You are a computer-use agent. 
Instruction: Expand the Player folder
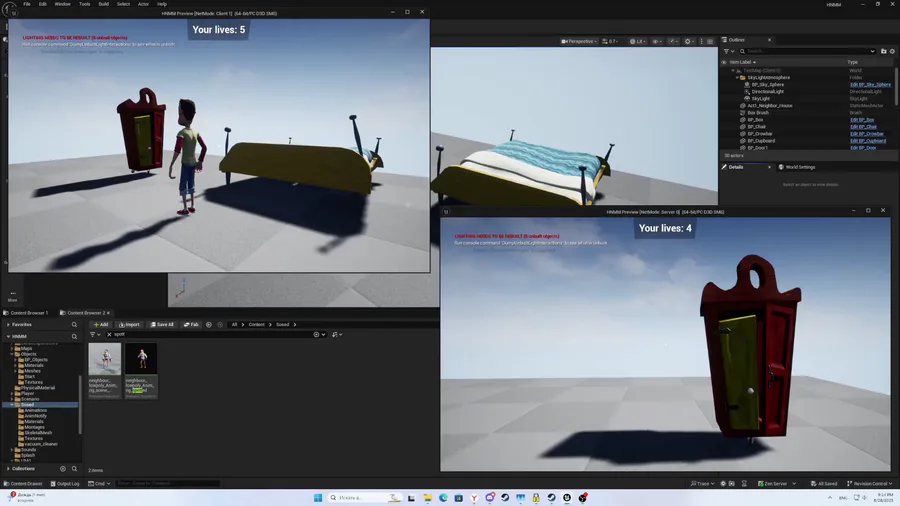click(x=11, y=394)
